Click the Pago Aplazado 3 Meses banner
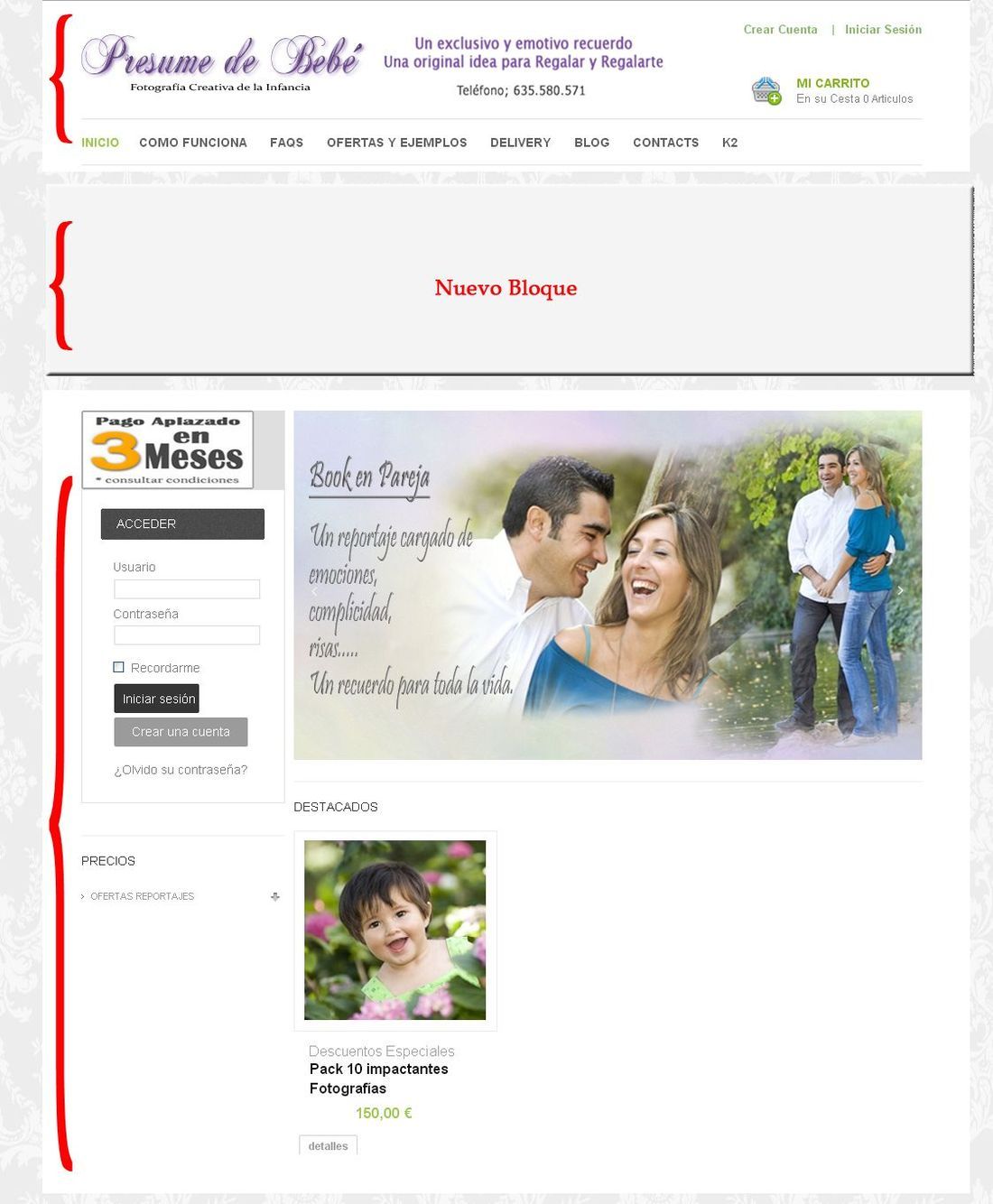The height and width of the screenshot is (1204, 993). tap(168, 450)
